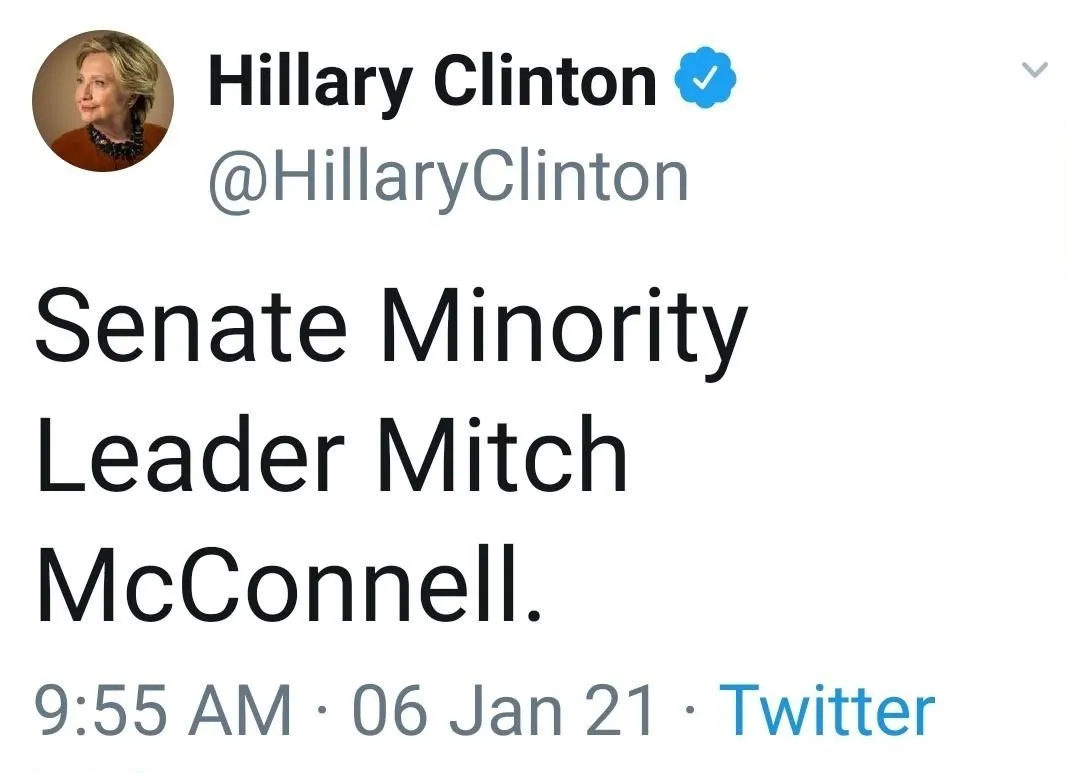This screenshot has width=1066, height=773.
Task: Click McConnell in the tweet text
Action: [x=288, y=585]
